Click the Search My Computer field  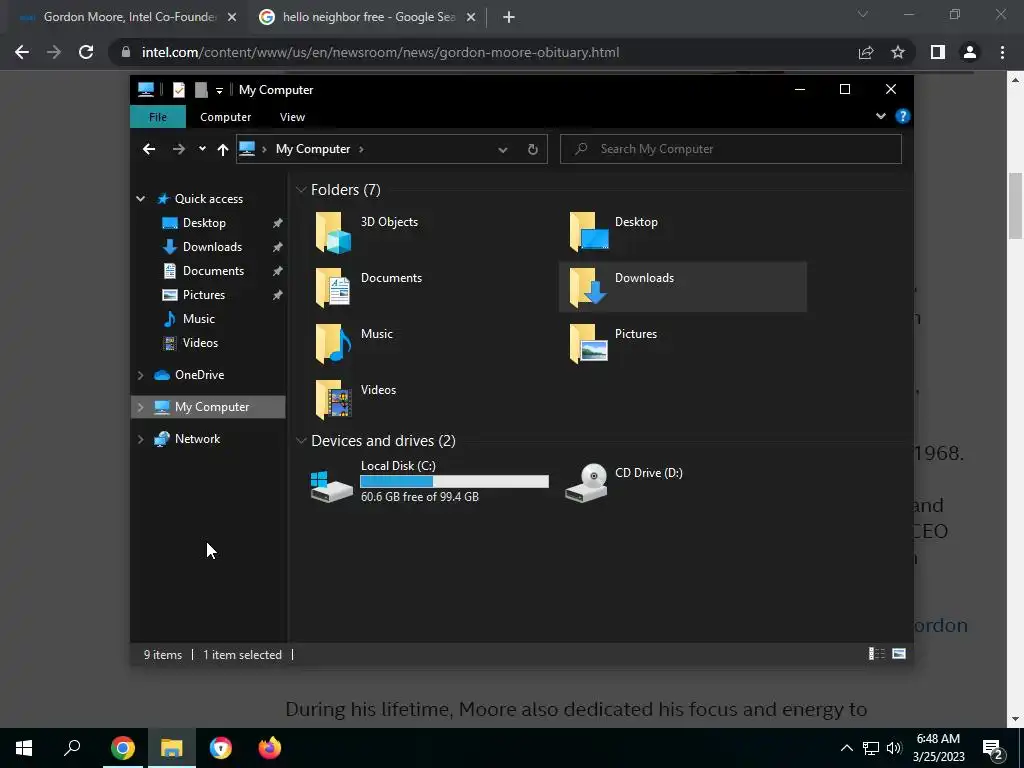pyautogui.click(x=731, y=149)
